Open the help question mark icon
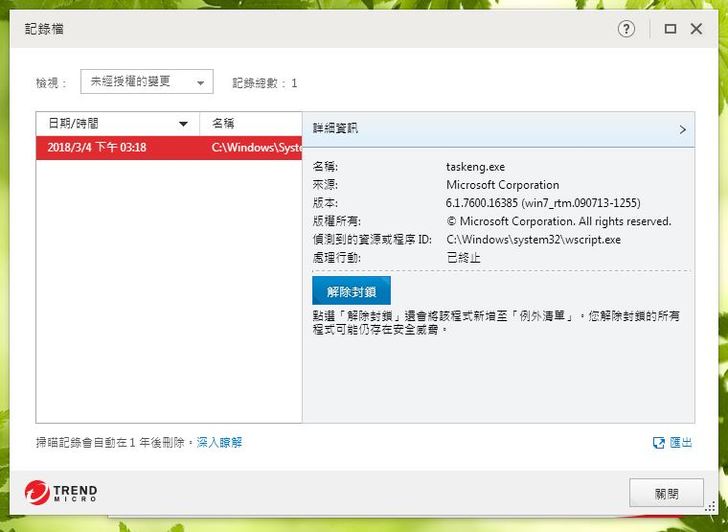The height and width of the screenshot is (532, 728). point(626,29)
